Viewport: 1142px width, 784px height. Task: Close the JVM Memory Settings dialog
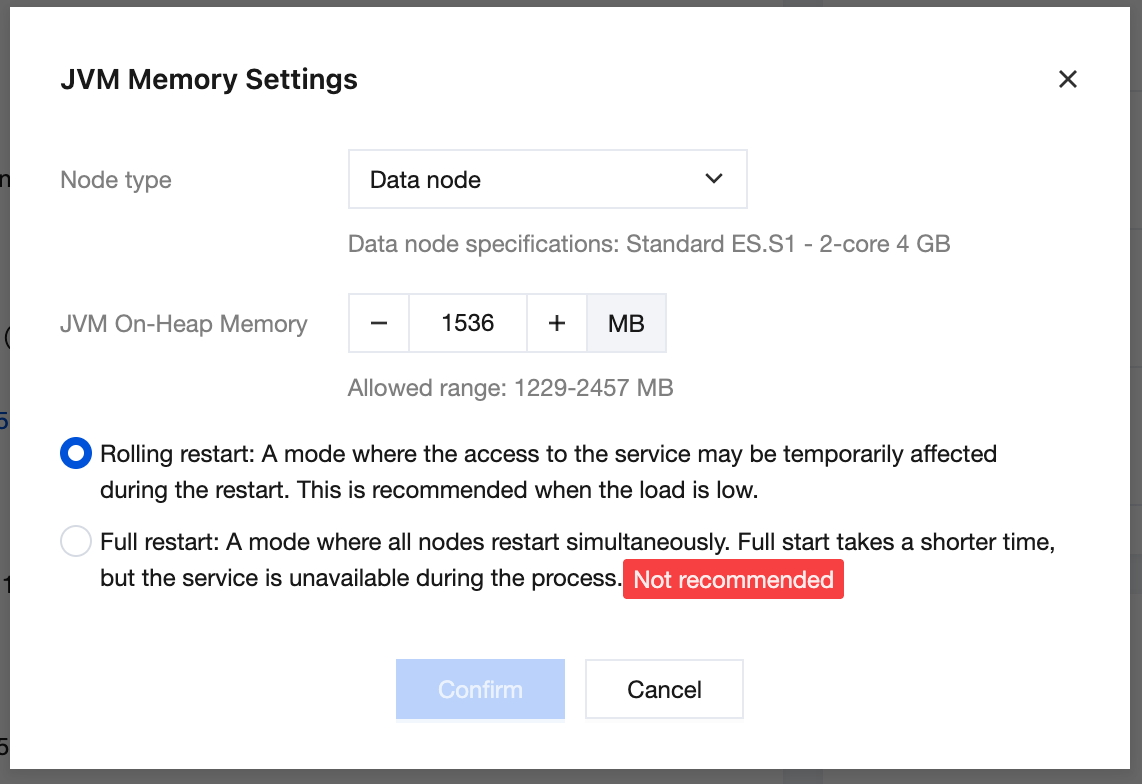(1068, 79)
